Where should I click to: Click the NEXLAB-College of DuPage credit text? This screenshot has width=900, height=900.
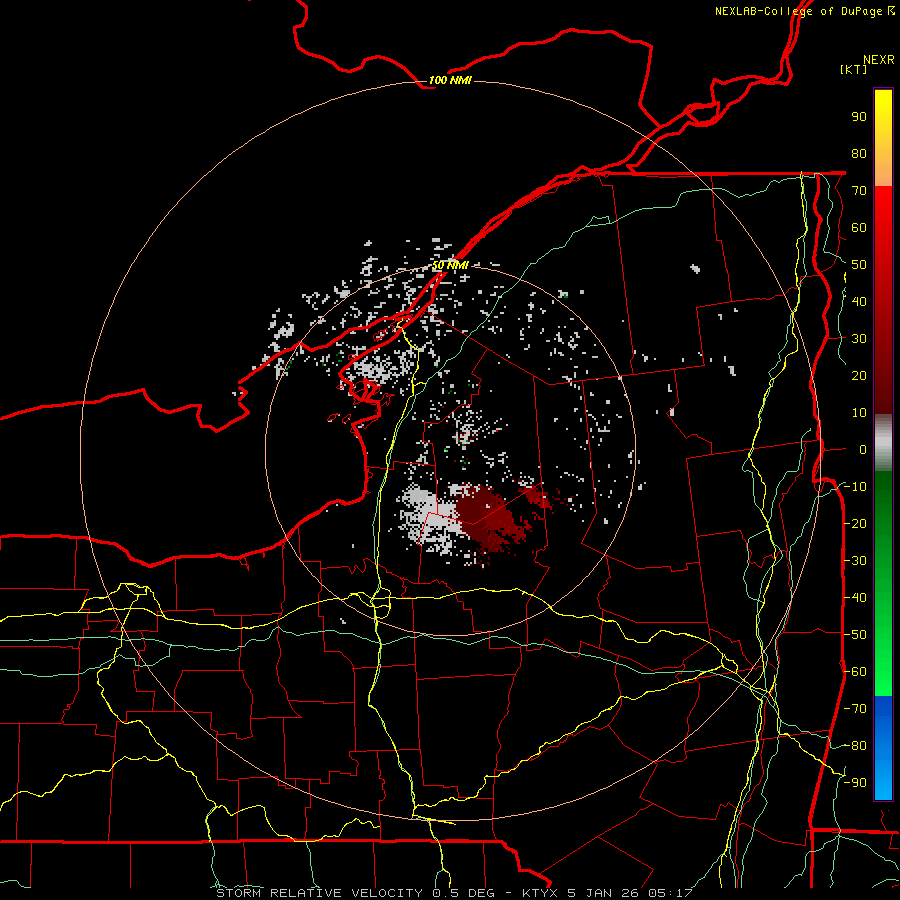pyautogui.click(x=805, y=11)
